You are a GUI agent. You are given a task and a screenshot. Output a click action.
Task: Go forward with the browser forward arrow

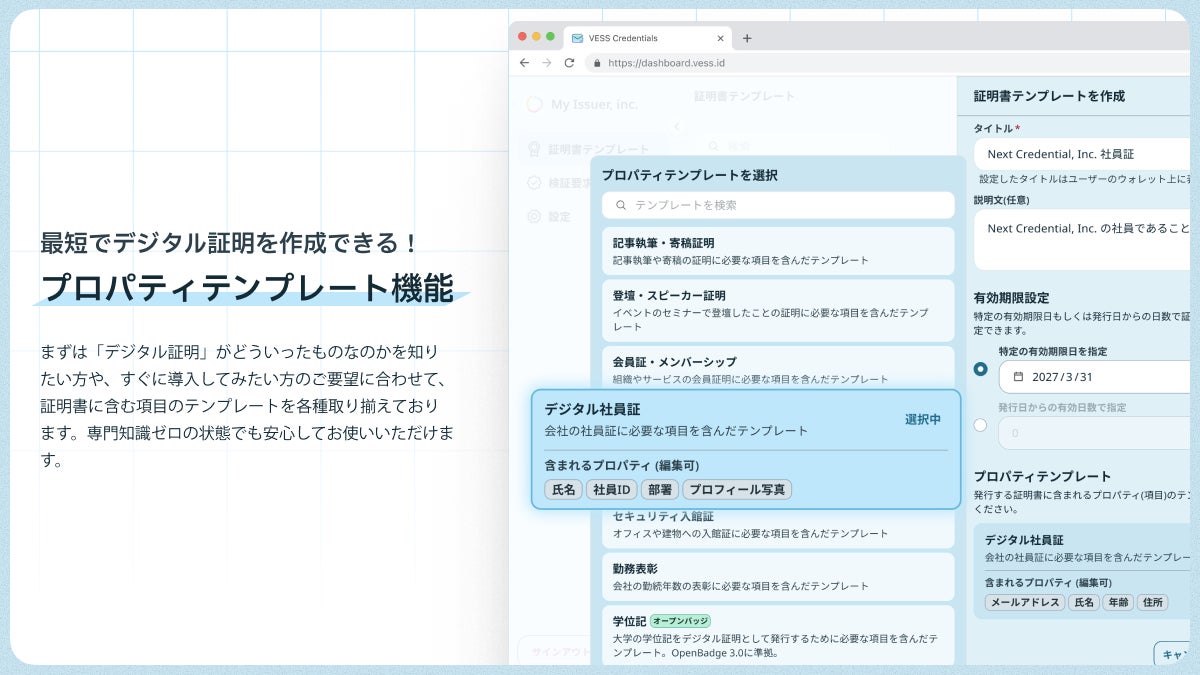(x=547, y=62)
